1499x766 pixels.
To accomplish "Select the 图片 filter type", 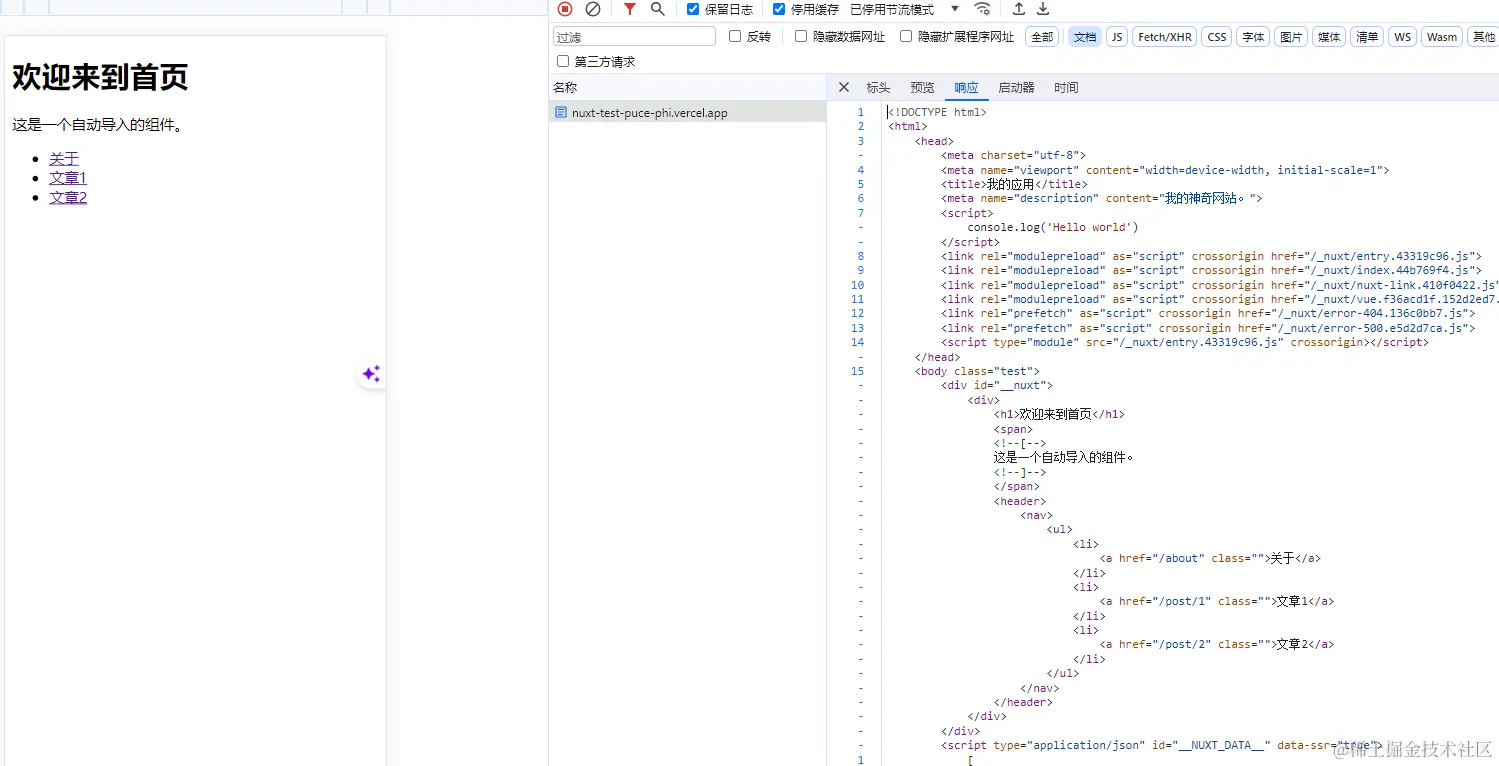I will point(1291,37).
